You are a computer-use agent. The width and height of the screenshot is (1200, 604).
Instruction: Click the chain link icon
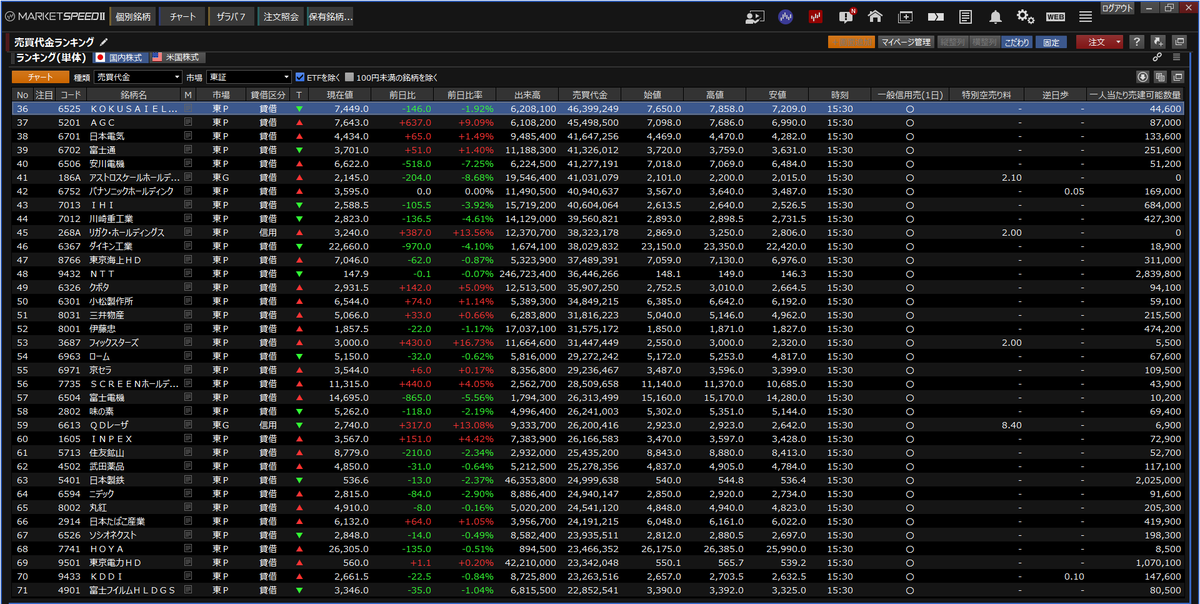(1157, 57)
